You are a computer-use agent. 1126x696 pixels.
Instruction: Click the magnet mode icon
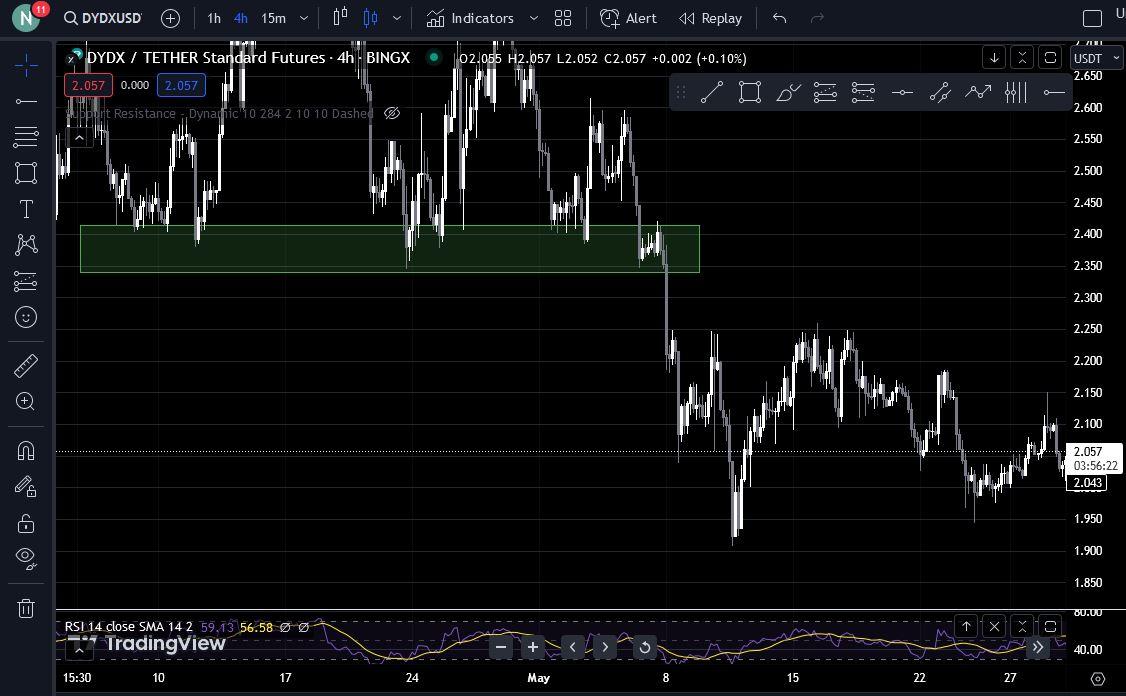pos(26,451)
